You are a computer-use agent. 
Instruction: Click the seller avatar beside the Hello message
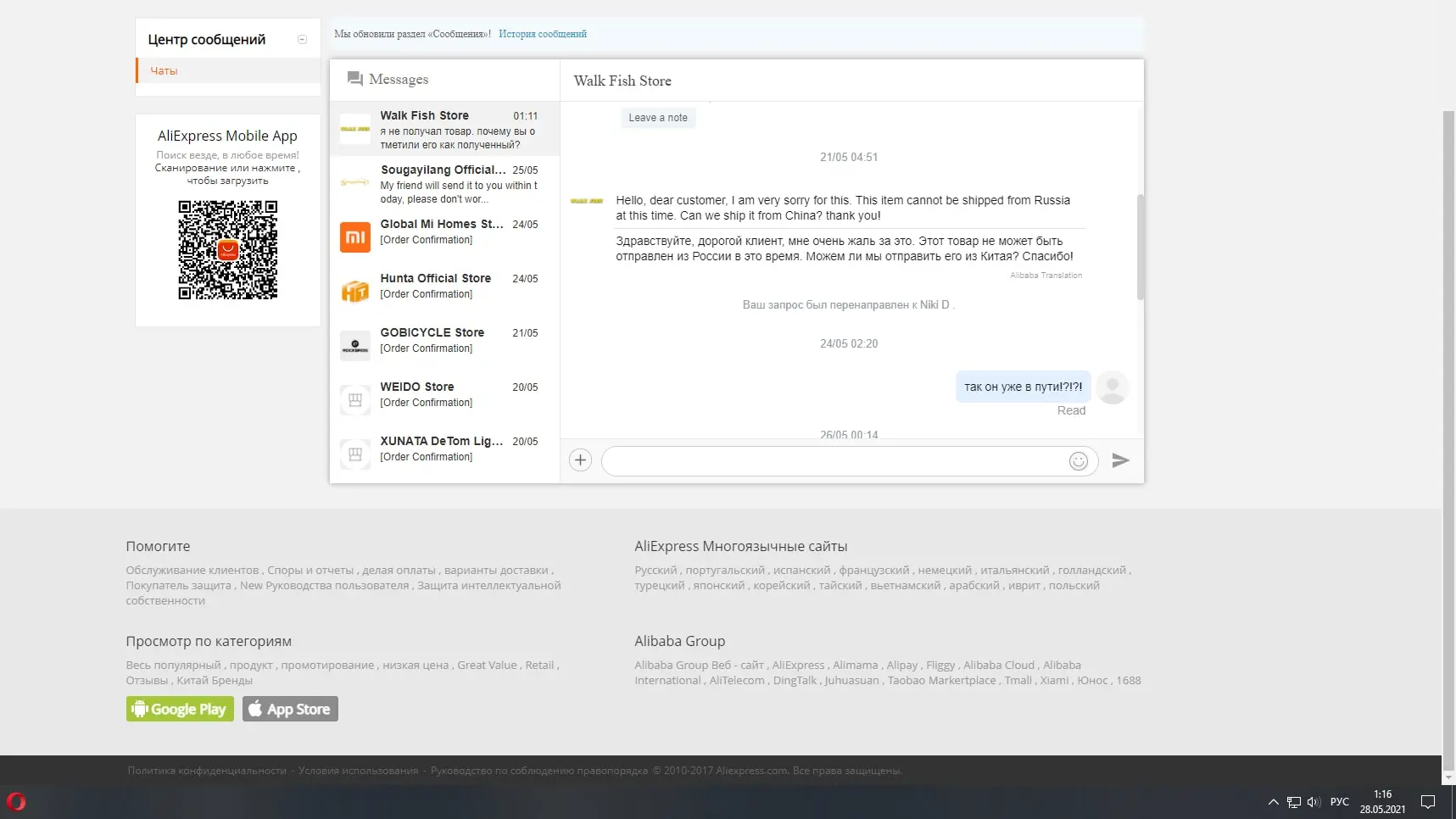point(587,201)
